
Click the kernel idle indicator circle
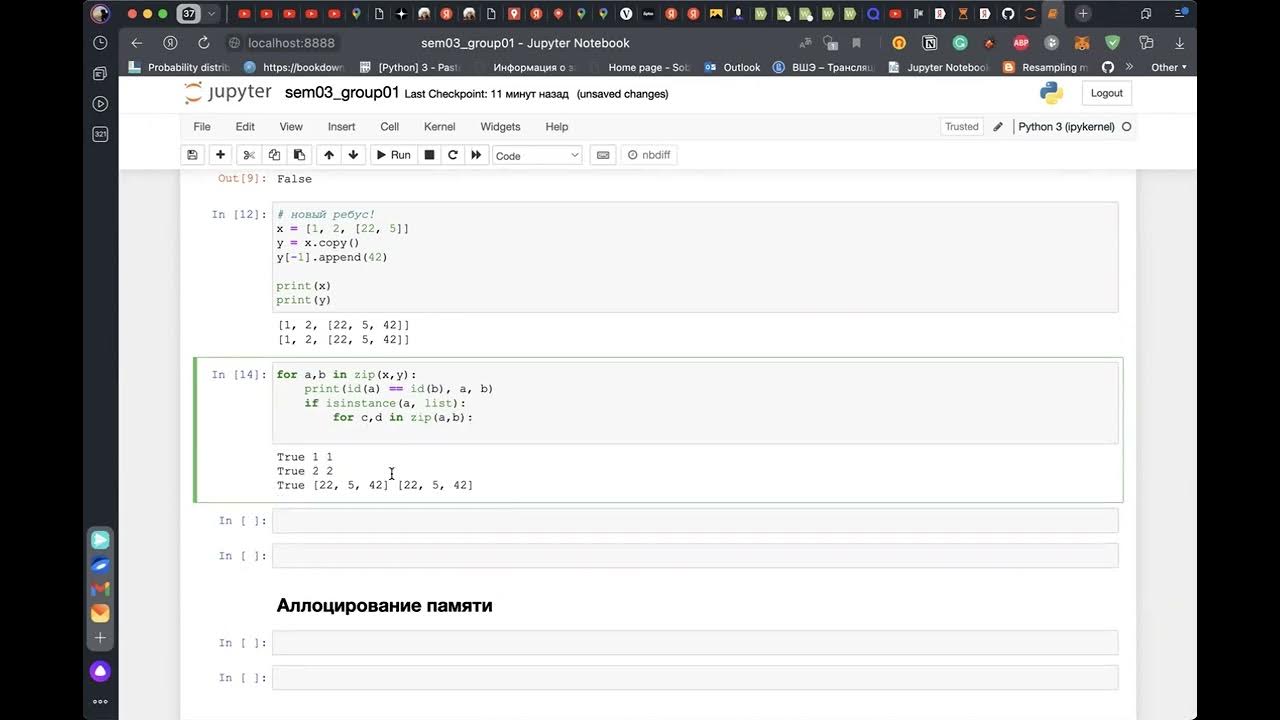pyautogui.click(x=1127, y=127)
